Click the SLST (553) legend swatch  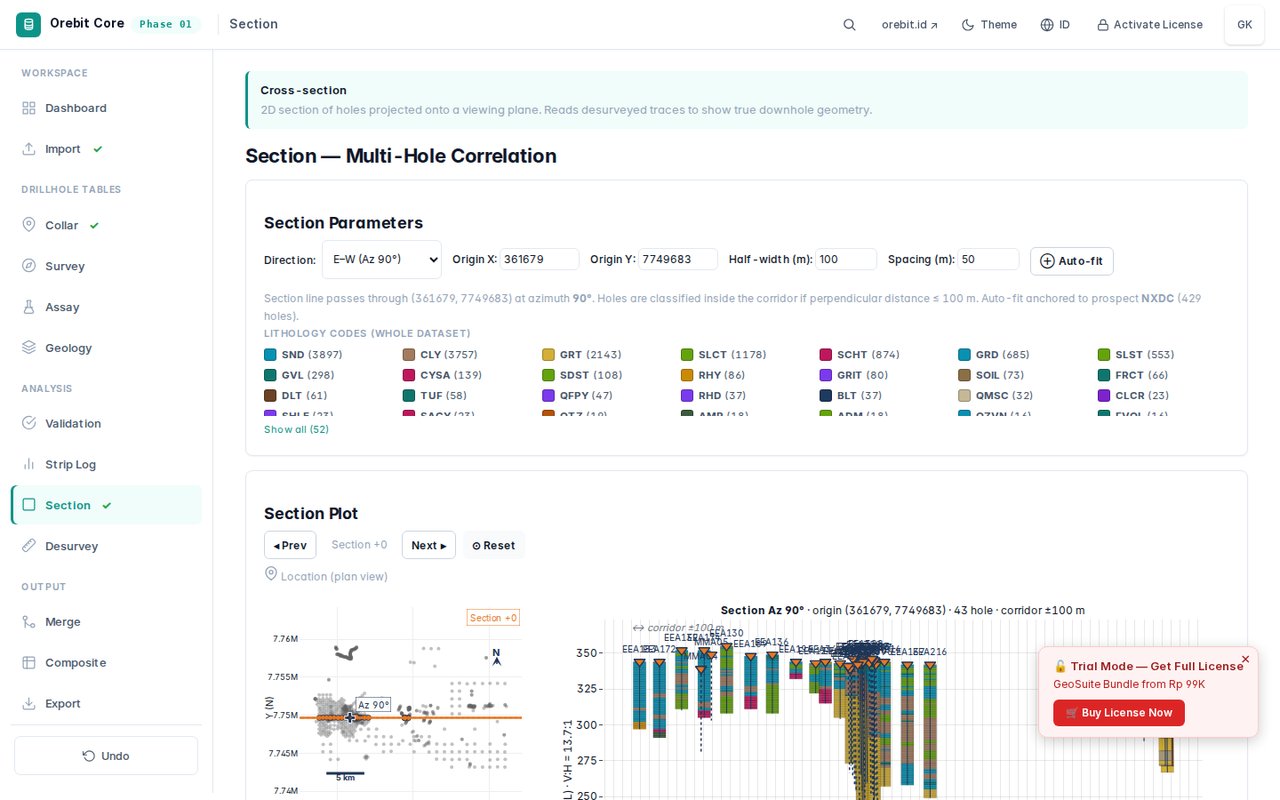(x=1104, y=355)
